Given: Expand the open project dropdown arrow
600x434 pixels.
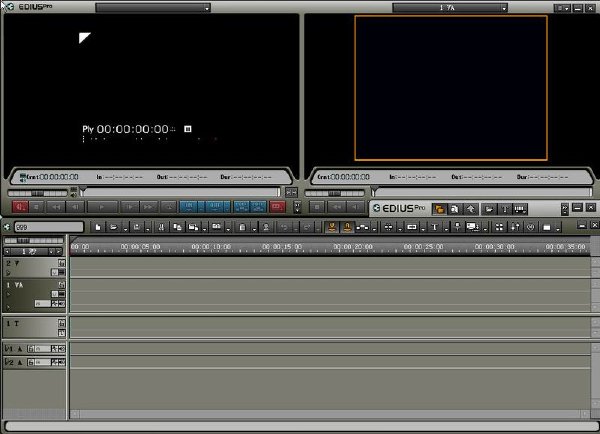Looking at the screenshot, I should (126, 228).
